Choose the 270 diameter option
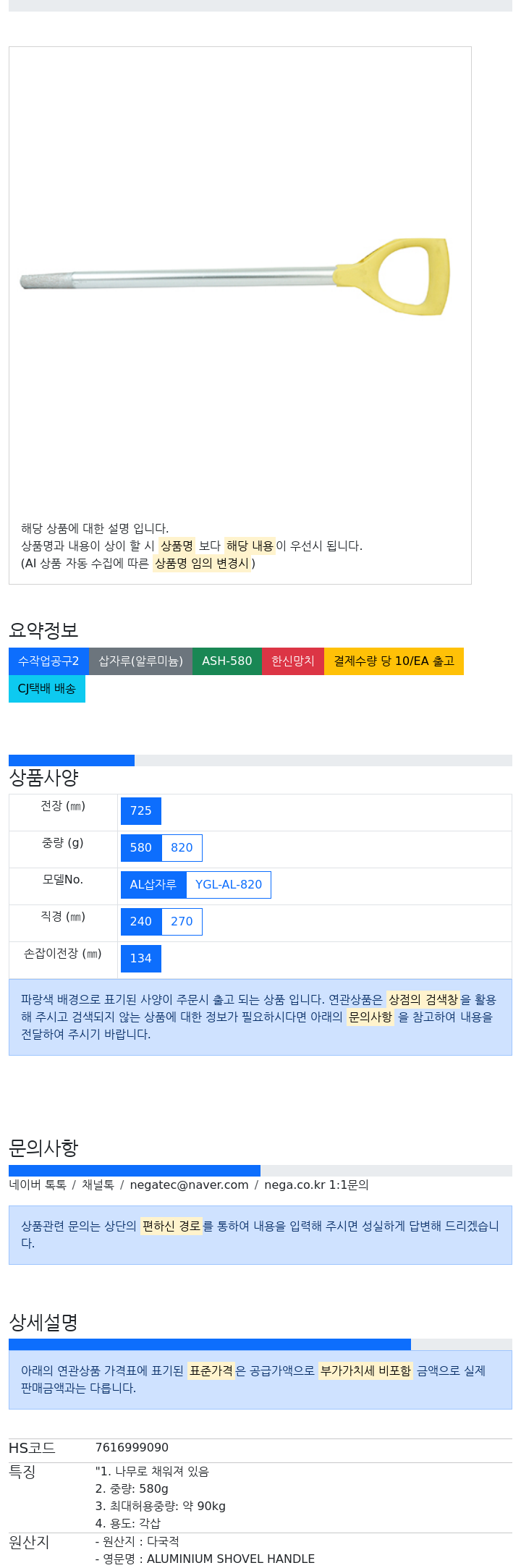 (182, 922)
